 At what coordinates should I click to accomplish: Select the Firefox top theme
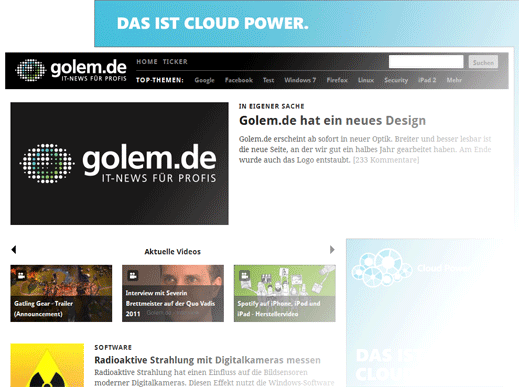point(337,80)
